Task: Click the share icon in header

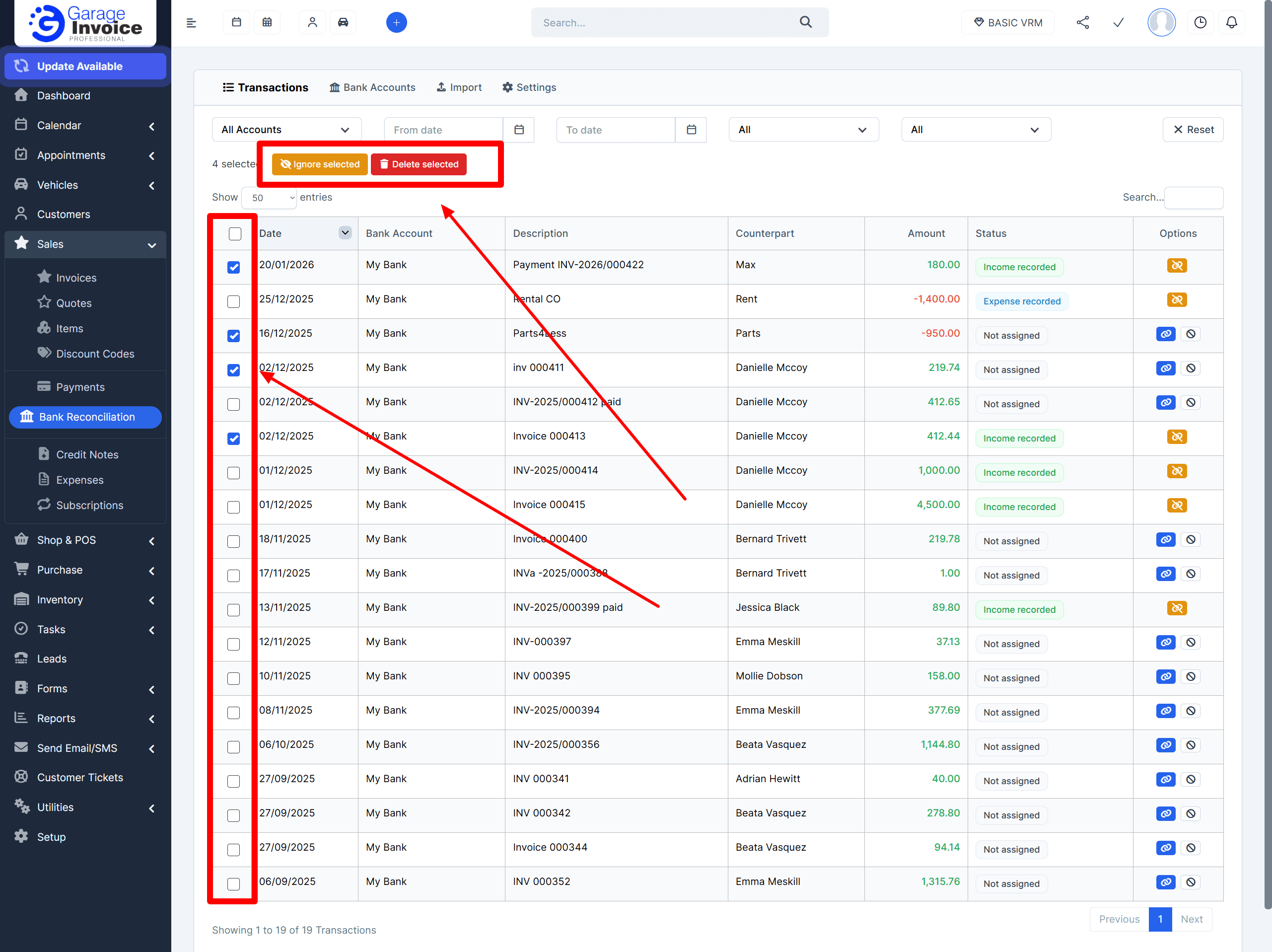Action: 1082,22
